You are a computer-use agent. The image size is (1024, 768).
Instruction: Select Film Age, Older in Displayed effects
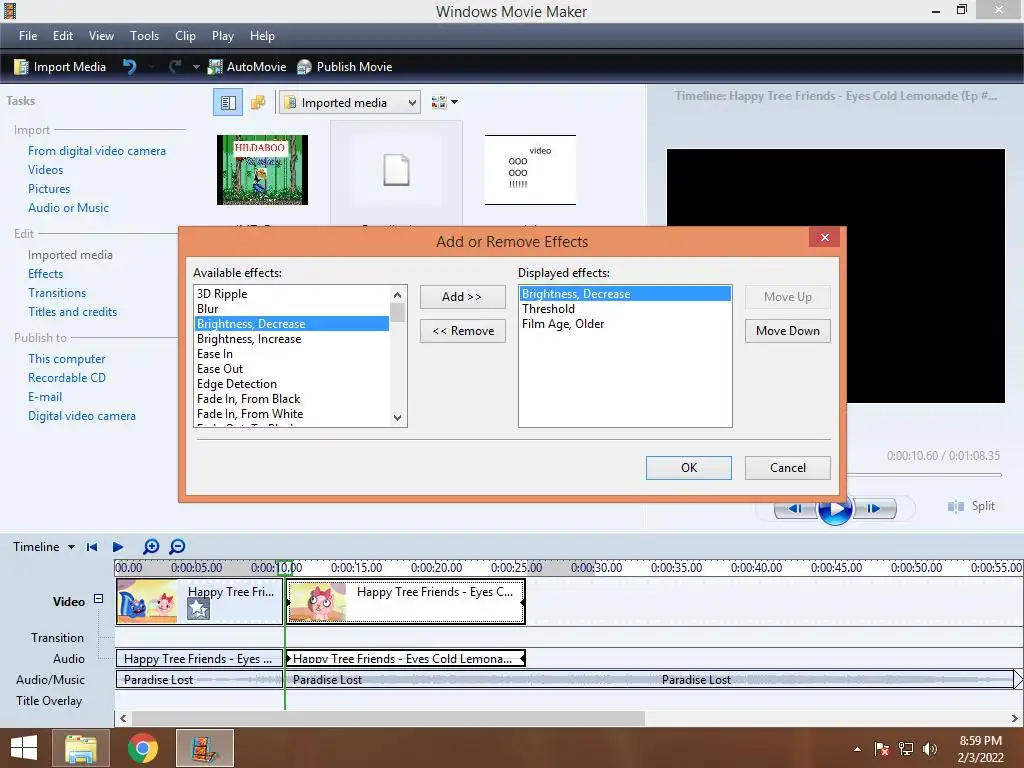(x=625, y=324)
